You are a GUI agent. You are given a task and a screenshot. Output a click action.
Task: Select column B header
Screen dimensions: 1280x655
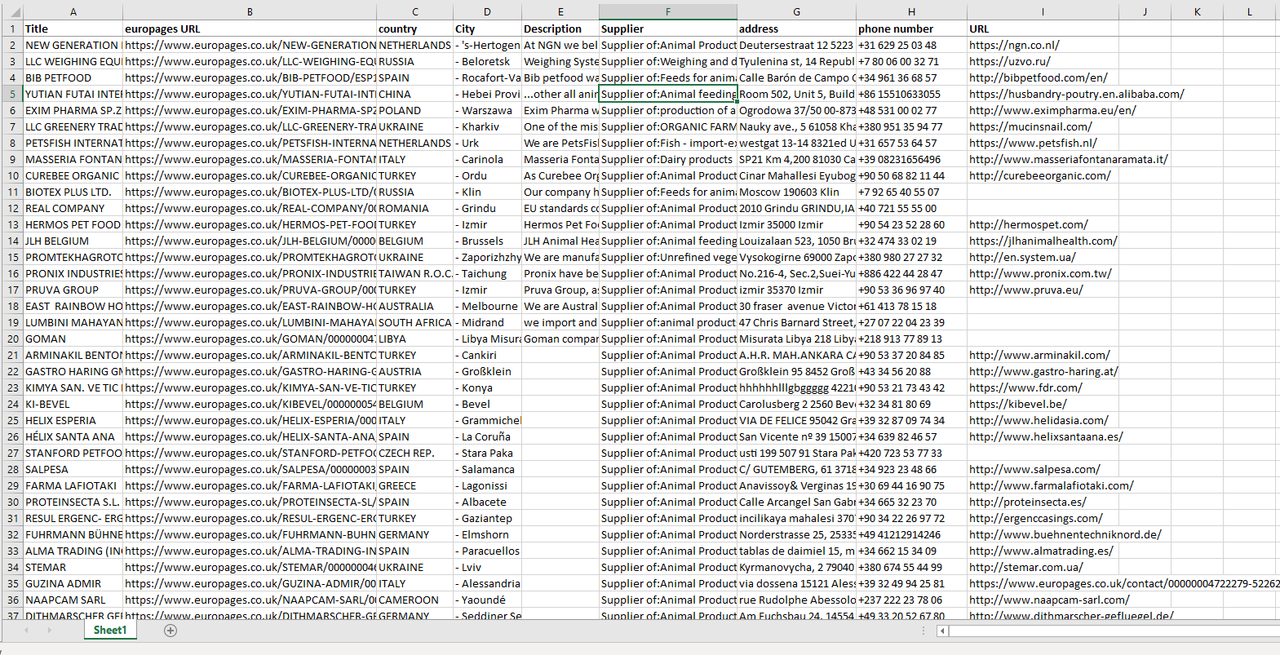coord(249,12)
